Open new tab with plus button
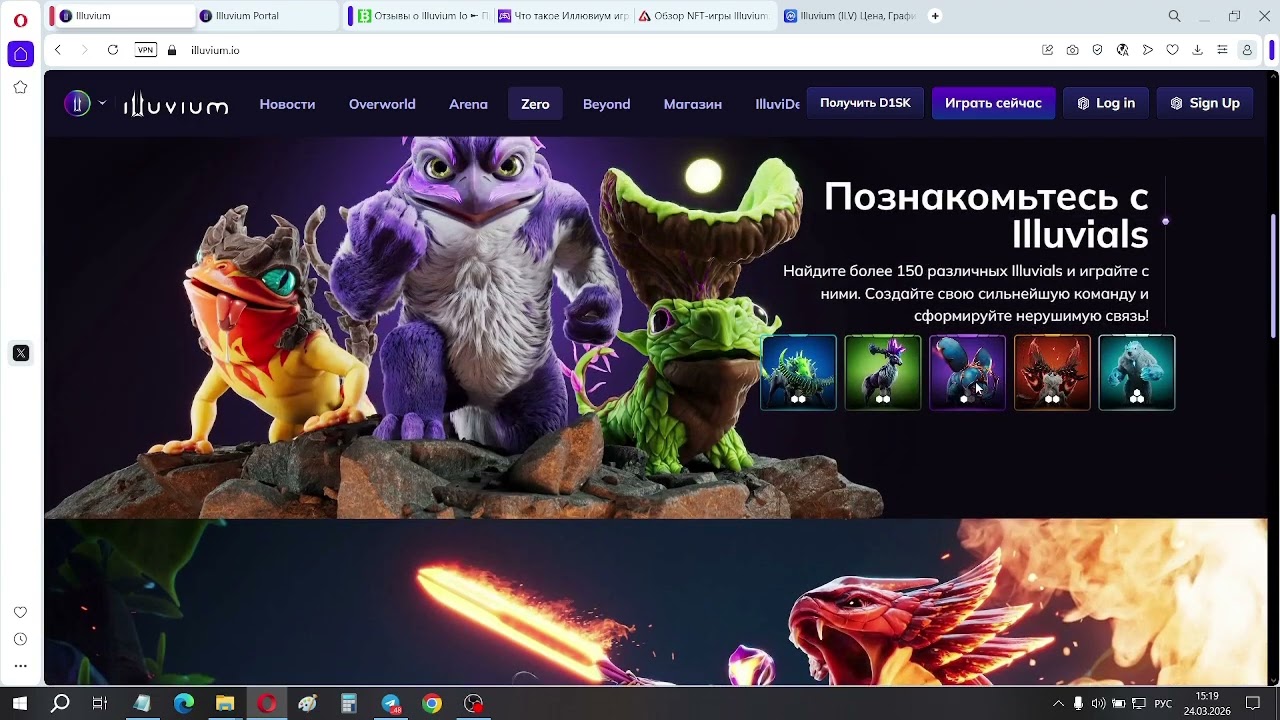 click(x=935, y=16)
